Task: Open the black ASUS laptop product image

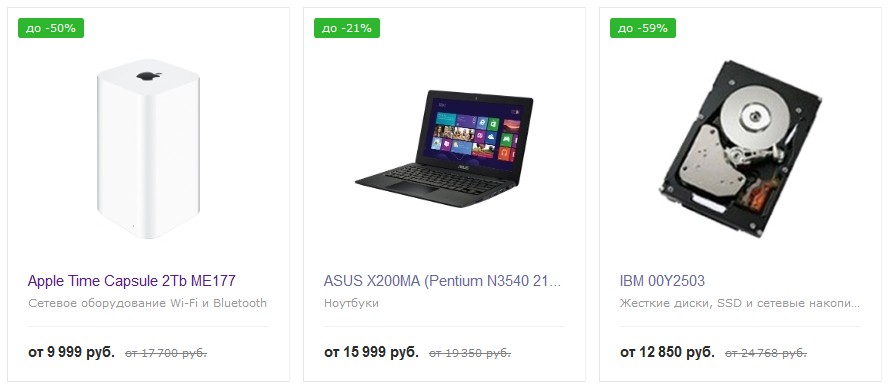Action: (444, 149)
